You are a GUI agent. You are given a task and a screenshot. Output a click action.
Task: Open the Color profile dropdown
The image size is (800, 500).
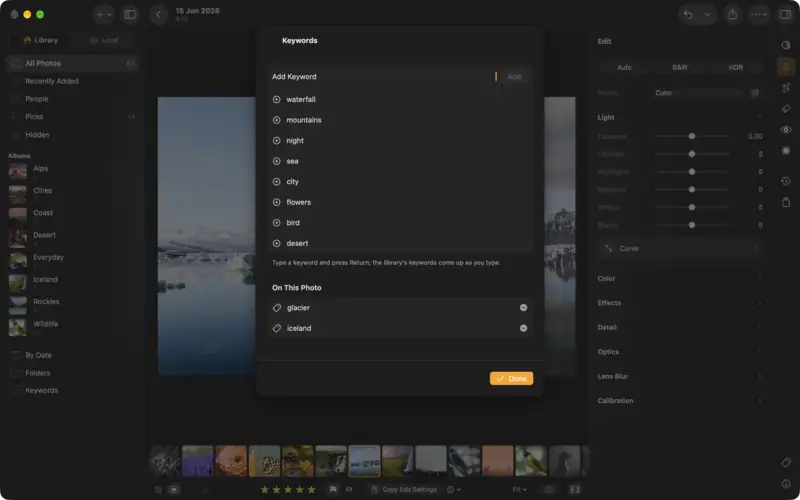697,93
